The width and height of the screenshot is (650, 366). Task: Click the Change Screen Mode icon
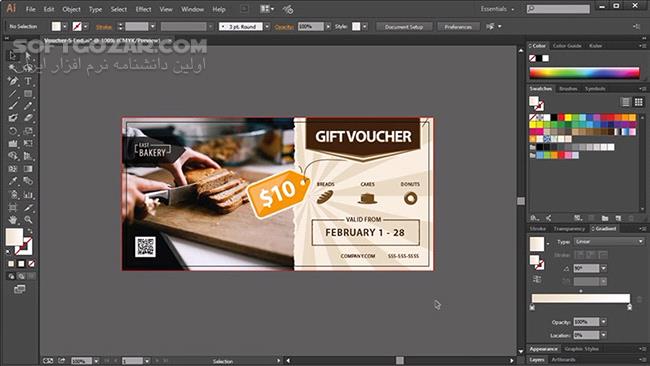point(19,289)
